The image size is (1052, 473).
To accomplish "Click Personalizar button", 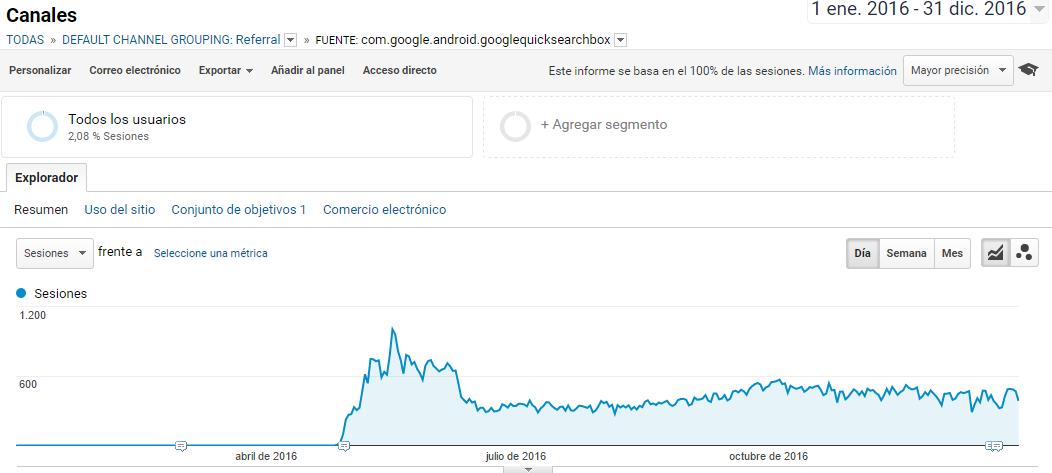I will tap(40, 70).
